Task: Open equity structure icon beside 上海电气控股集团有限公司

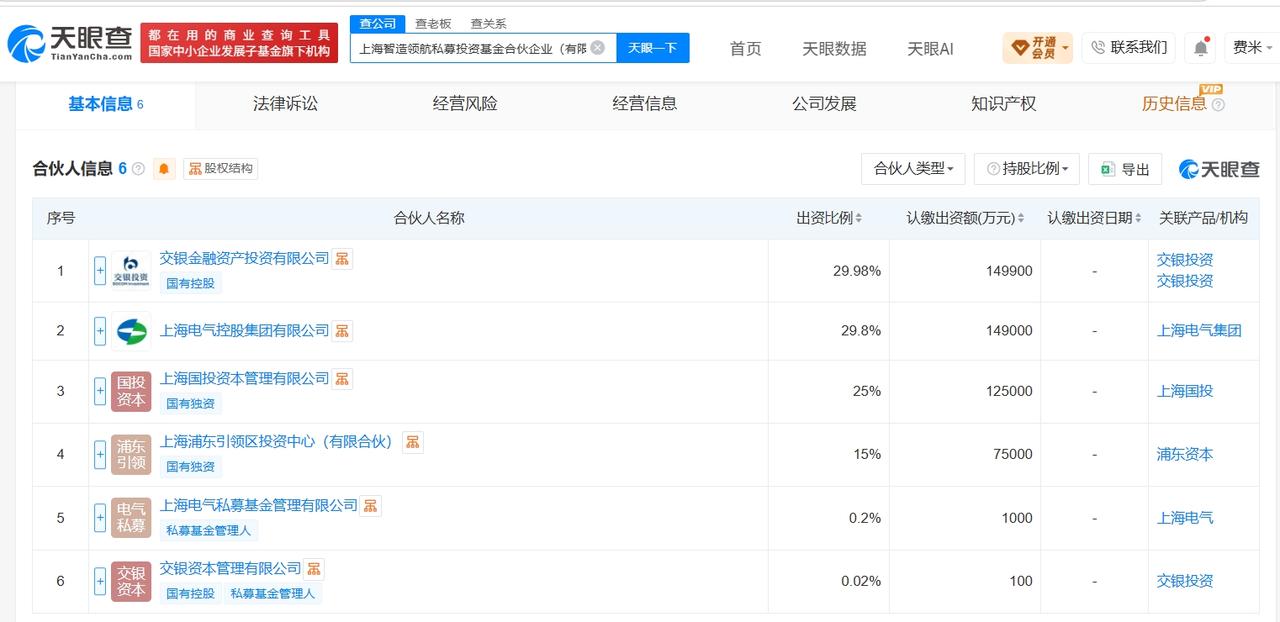Action: point(342,330)
